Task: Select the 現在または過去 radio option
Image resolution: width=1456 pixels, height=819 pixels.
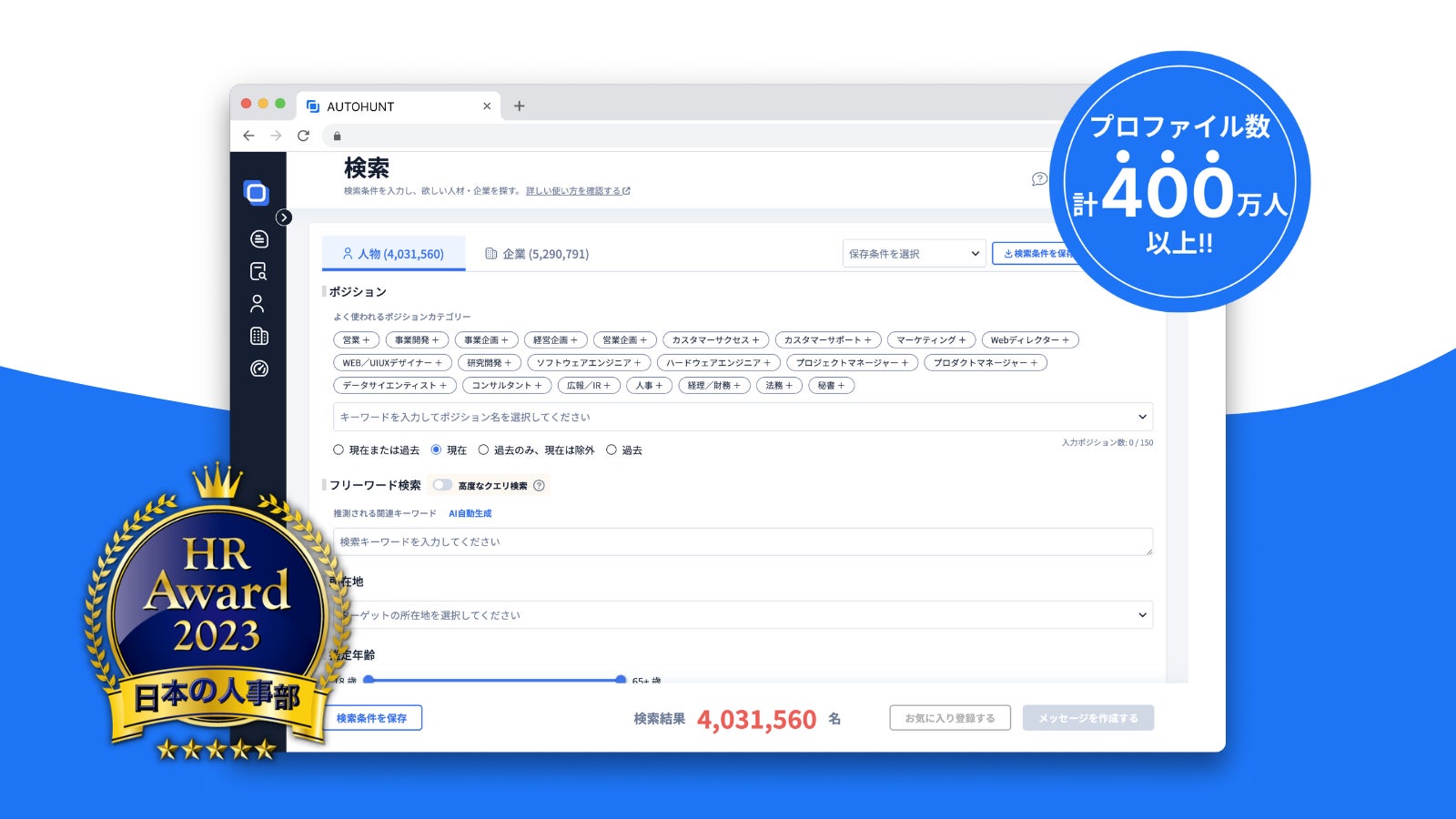Action: pos(339,450)
